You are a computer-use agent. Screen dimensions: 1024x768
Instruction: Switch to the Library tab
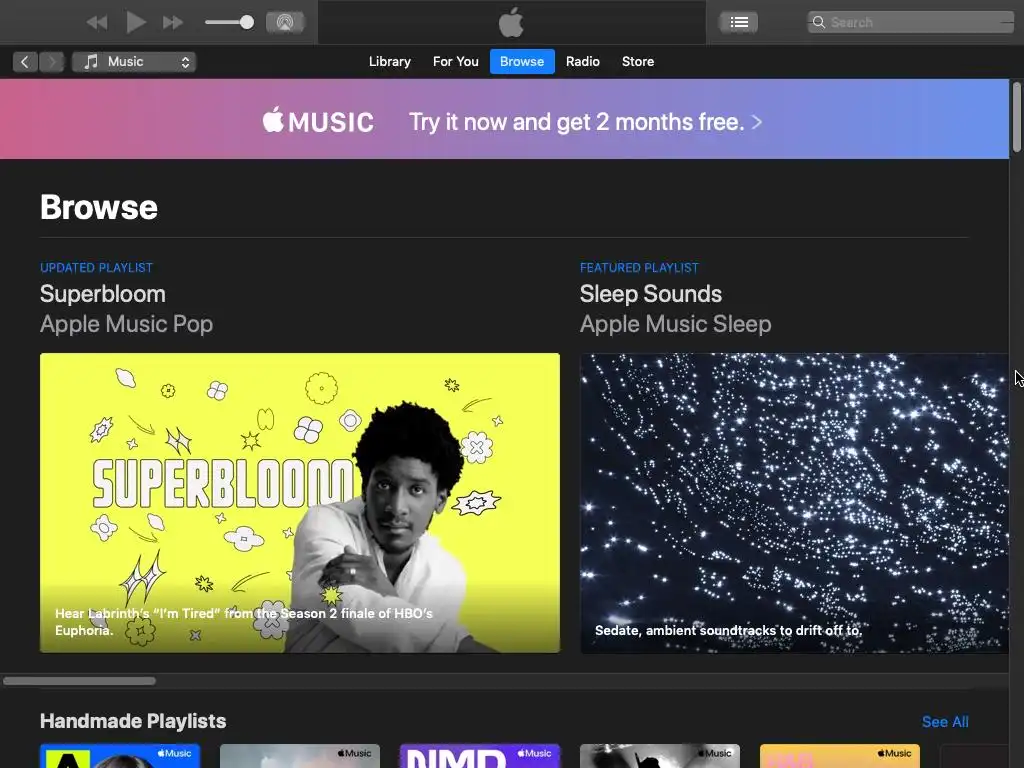click(x=390, y=61)
